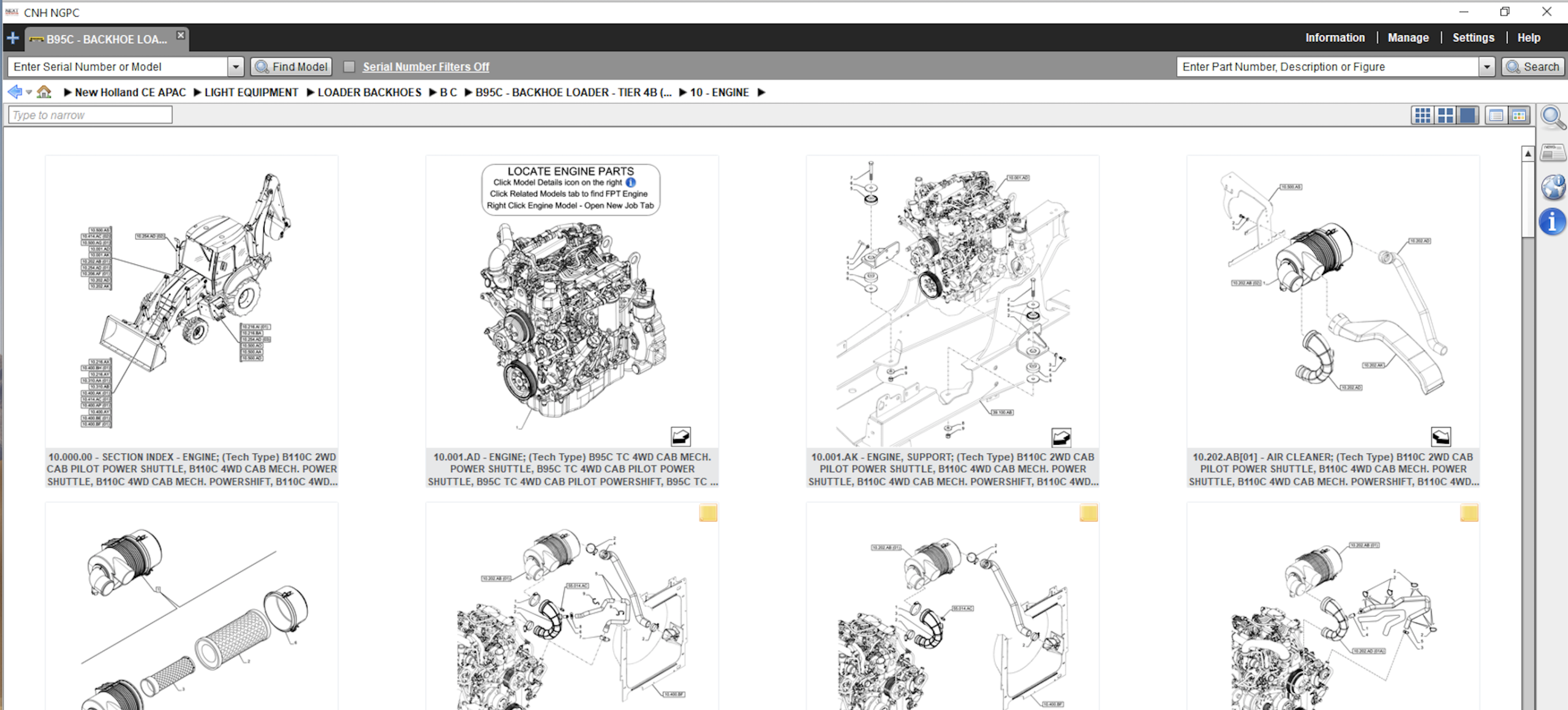Screen dimensions: 1568x710
Task: Go back with the blue arrow icon
Action: (15, 93)
